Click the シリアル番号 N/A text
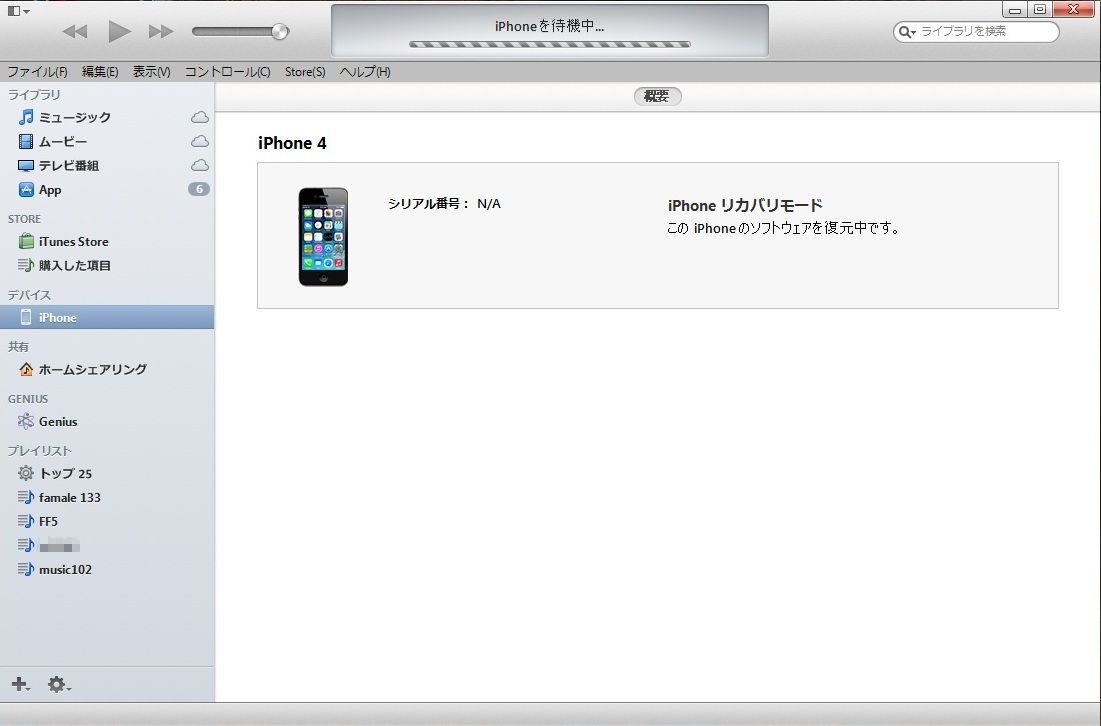This screenshot has width=1101, height=726. pyautogui.click(x=444, y=204)
